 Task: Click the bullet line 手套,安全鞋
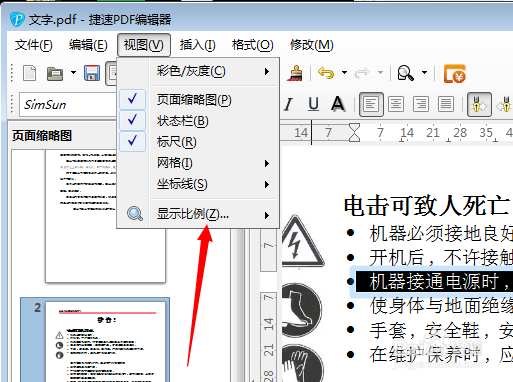[x=441, y=330]
